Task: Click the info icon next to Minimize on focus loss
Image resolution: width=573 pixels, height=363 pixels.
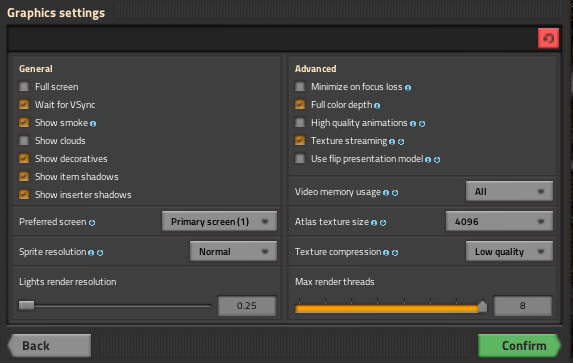Action: pos(408,88)
